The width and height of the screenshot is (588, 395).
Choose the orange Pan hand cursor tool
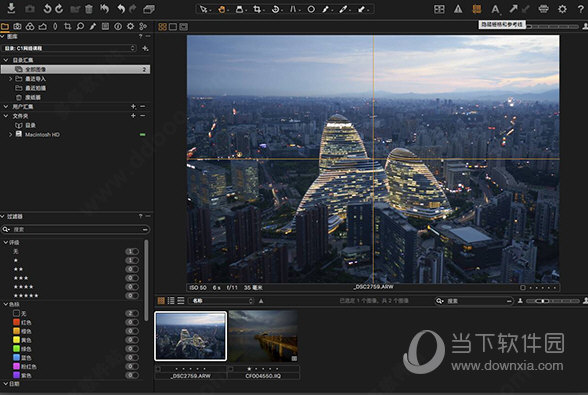click(x=222, y=9)
